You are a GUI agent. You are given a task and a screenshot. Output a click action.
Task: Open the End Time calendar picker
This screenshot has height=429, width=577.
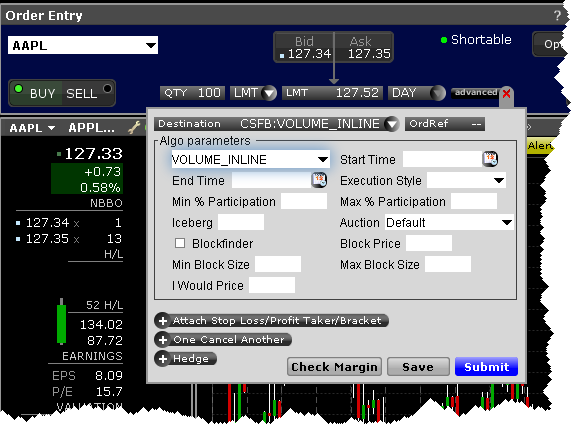319,180
